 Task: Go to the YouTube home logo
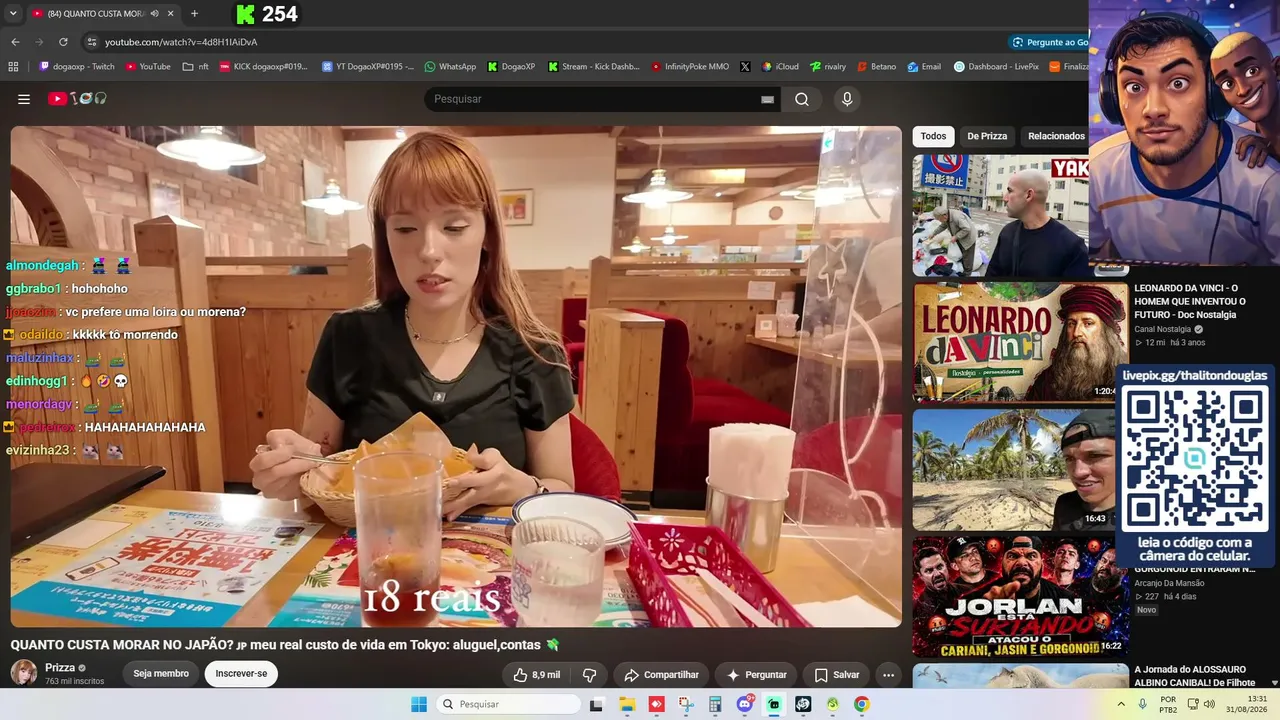coord(77,99)
